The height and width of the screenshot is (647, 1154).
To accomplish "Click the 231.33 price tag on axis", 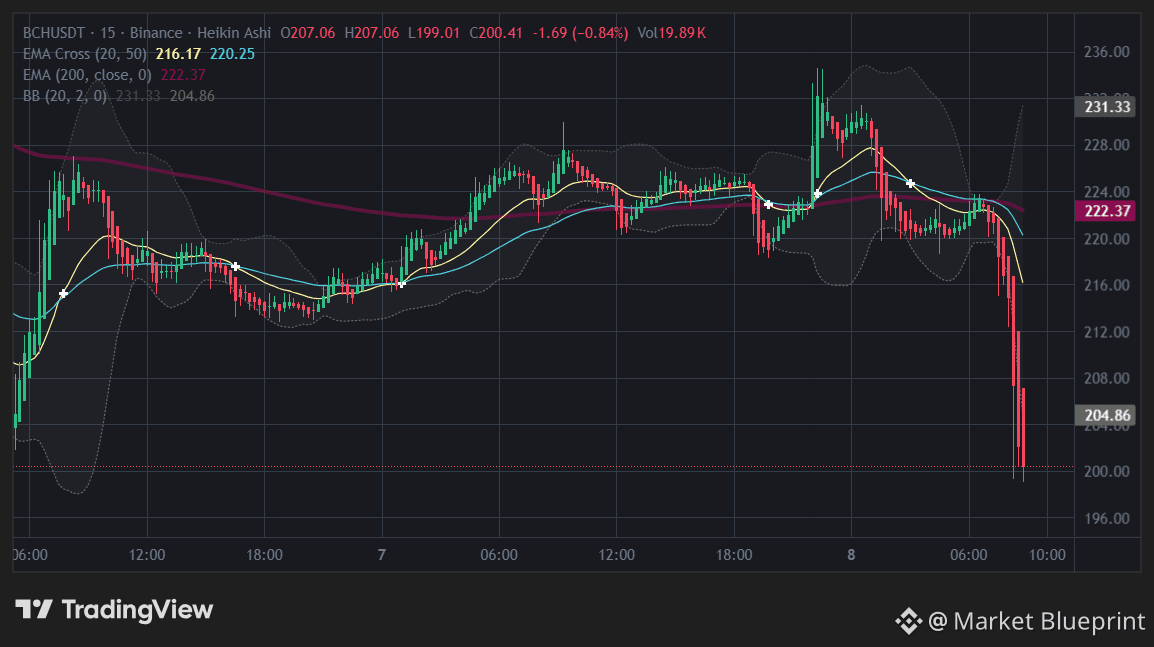I will (x=1107, y=107).
